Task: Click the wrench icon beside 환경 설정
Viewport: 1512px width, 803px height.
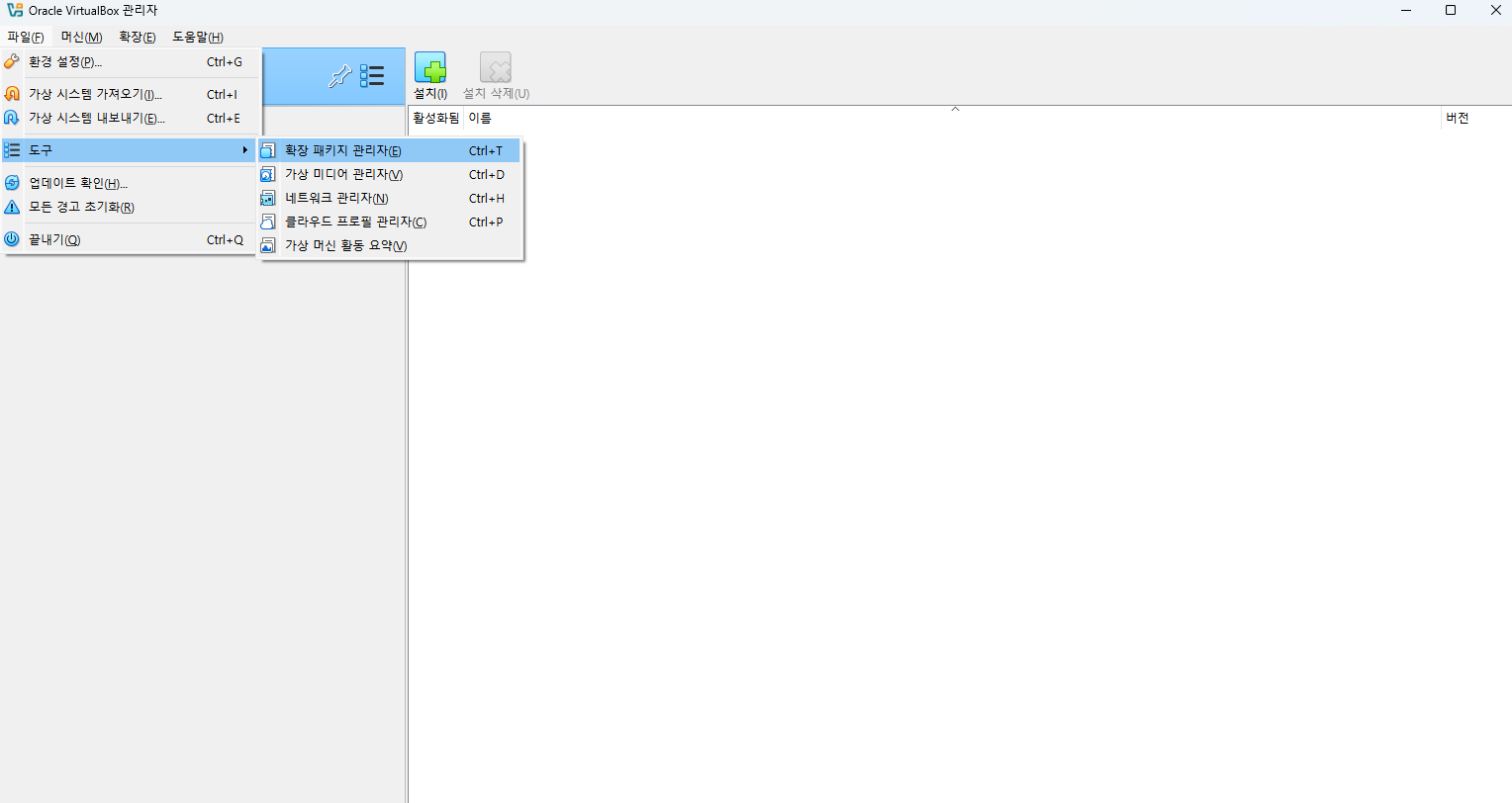Action: tap(12, 61)
